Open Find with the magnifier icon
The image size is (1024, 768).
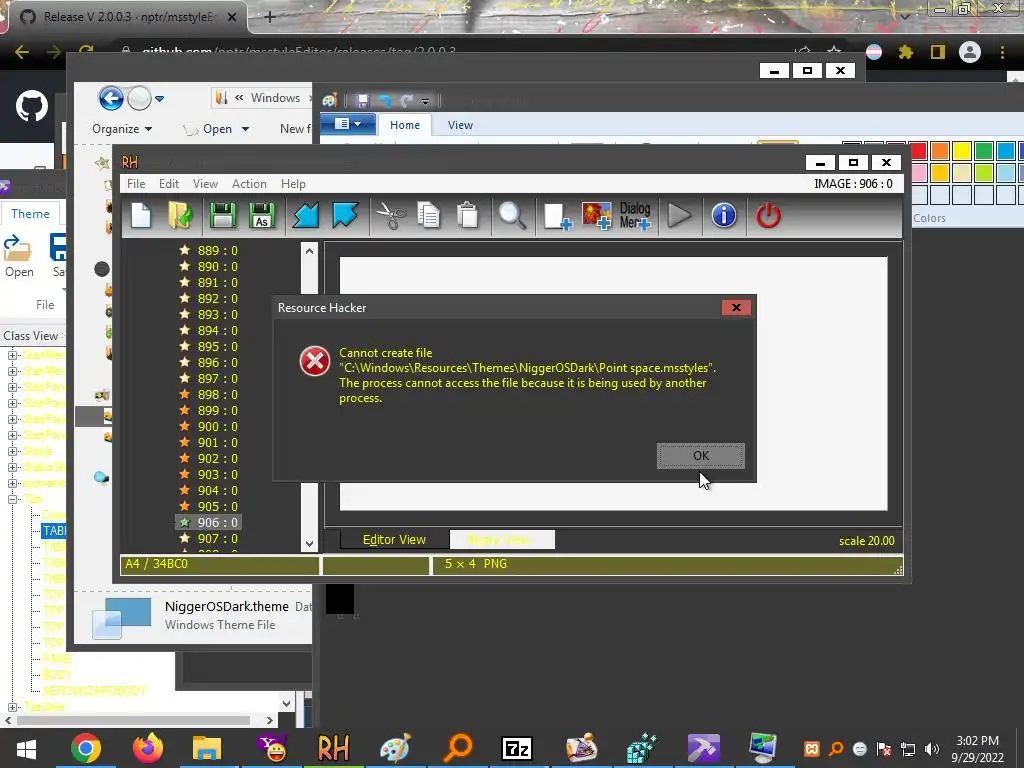[512, 216]
